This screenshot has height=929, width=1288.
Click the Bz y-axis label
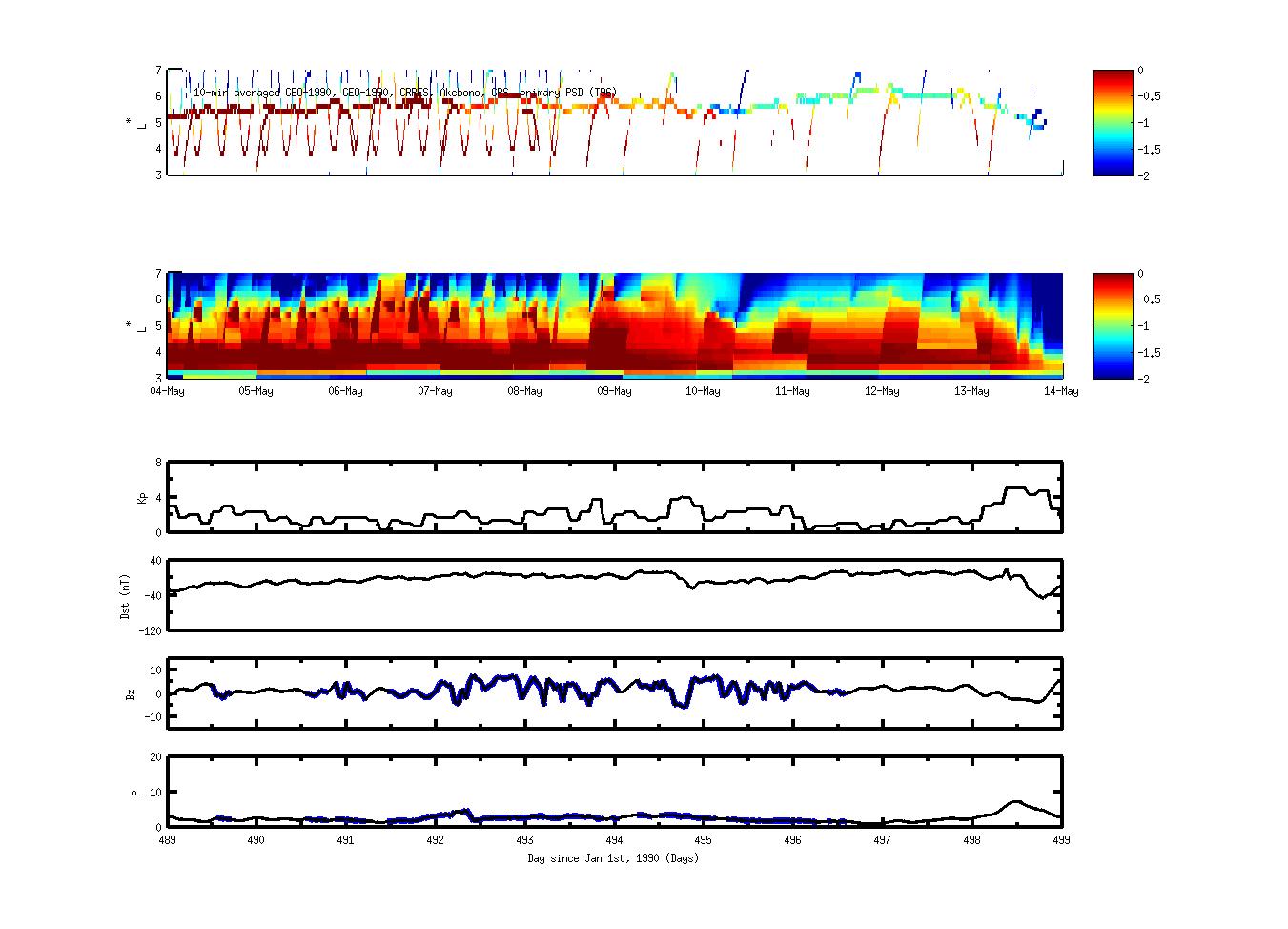(x=131, y=693)
